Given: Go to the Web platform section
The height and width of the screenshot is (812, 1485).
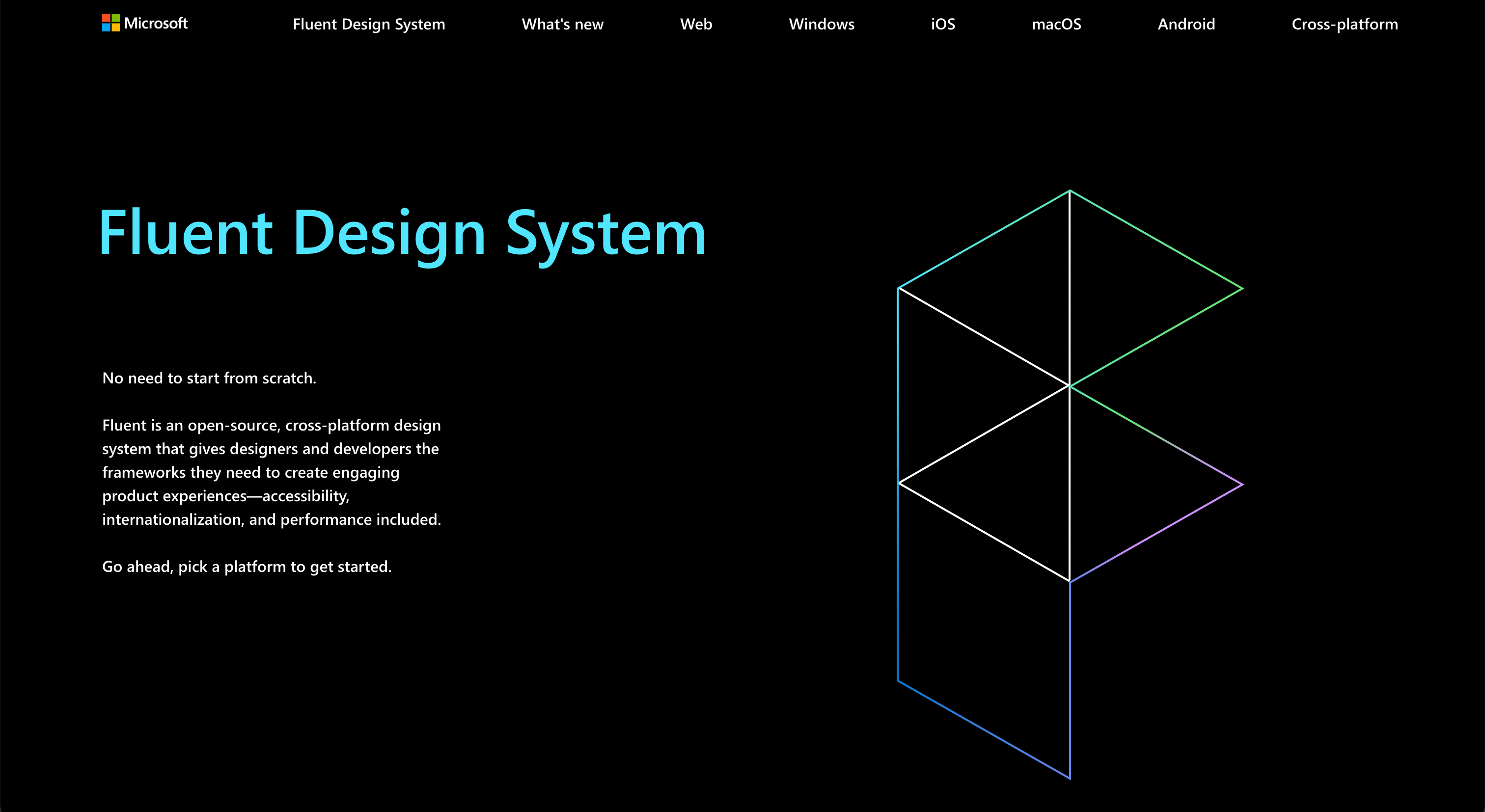Looking at the screenshot, I should click(x=696, y=24).
